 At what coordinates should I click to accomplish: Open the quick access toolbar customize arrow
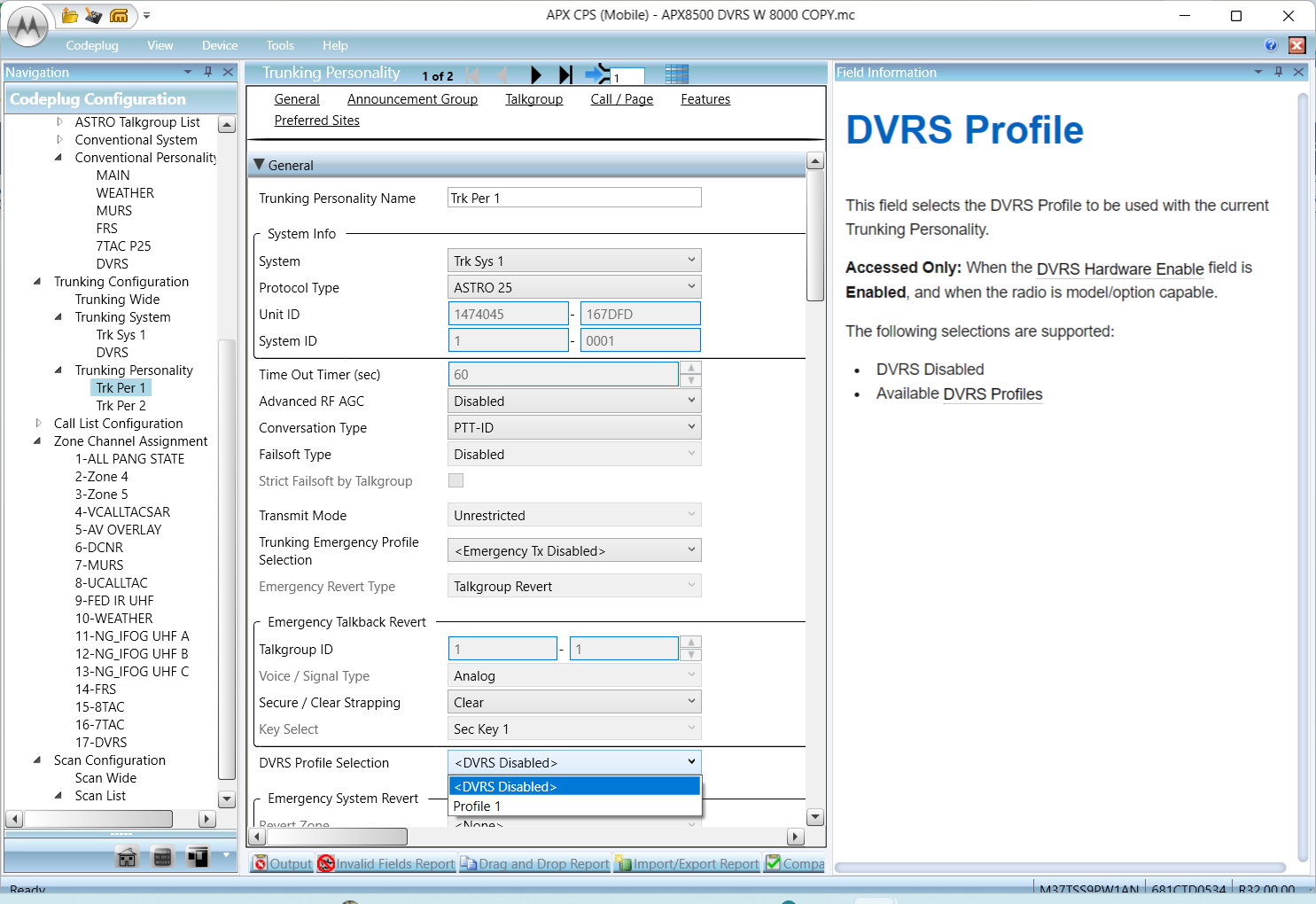pos(146,15)
